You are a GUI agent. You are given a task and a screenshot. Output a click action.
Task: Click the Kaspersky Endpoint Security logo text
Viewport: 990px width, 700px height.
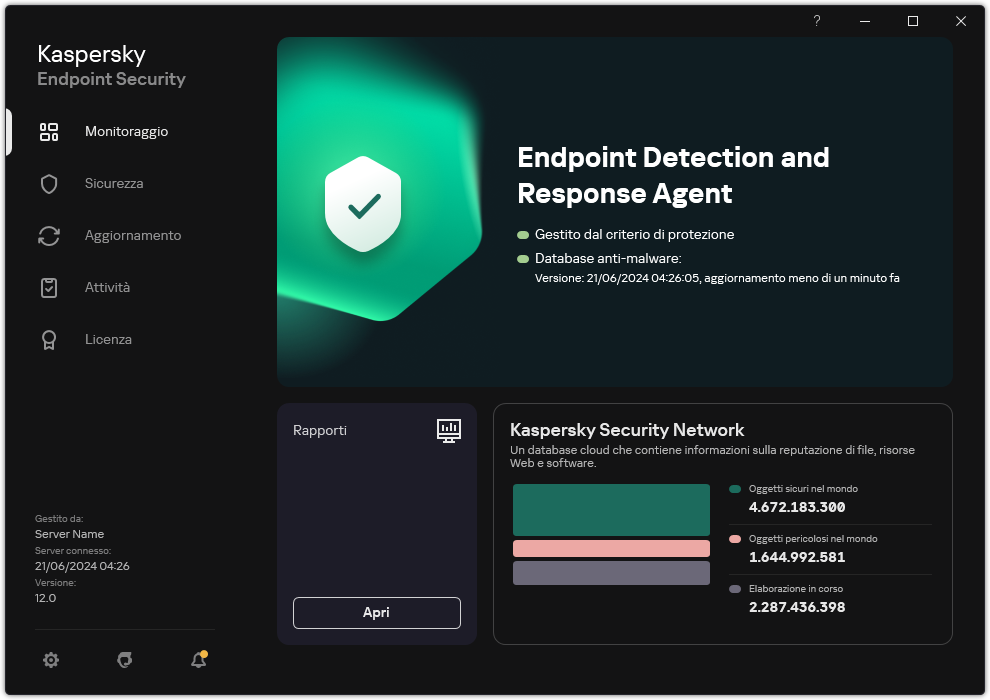[x=111, y=66]
